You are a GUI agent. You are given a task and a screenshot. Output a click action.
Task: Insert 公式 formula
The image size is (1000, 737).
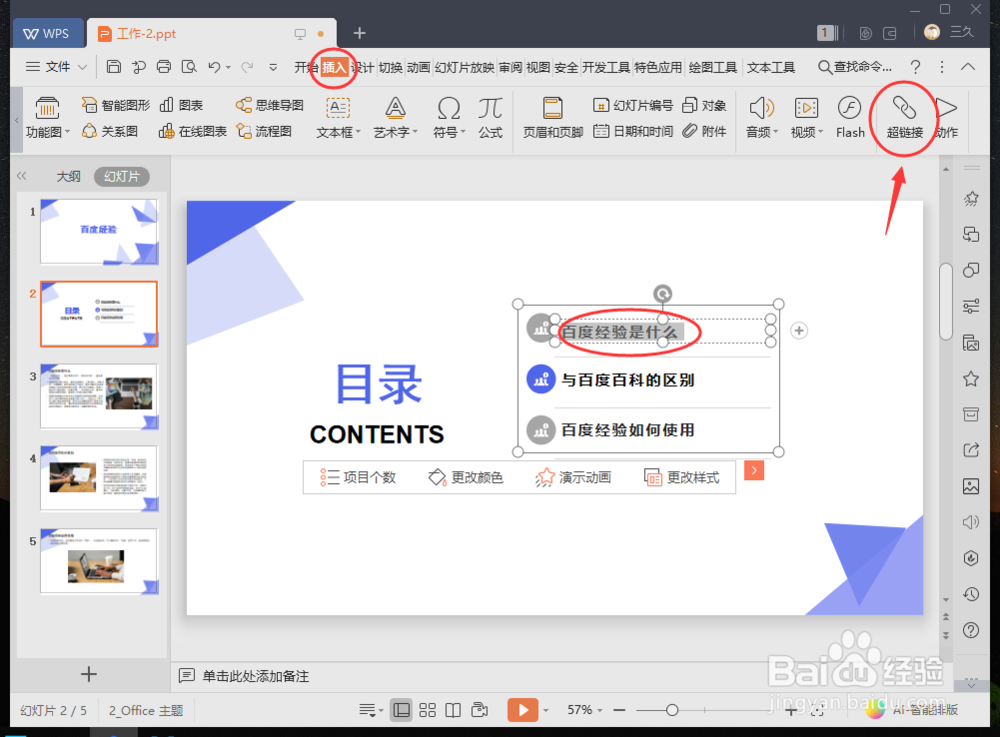(490, 117)
